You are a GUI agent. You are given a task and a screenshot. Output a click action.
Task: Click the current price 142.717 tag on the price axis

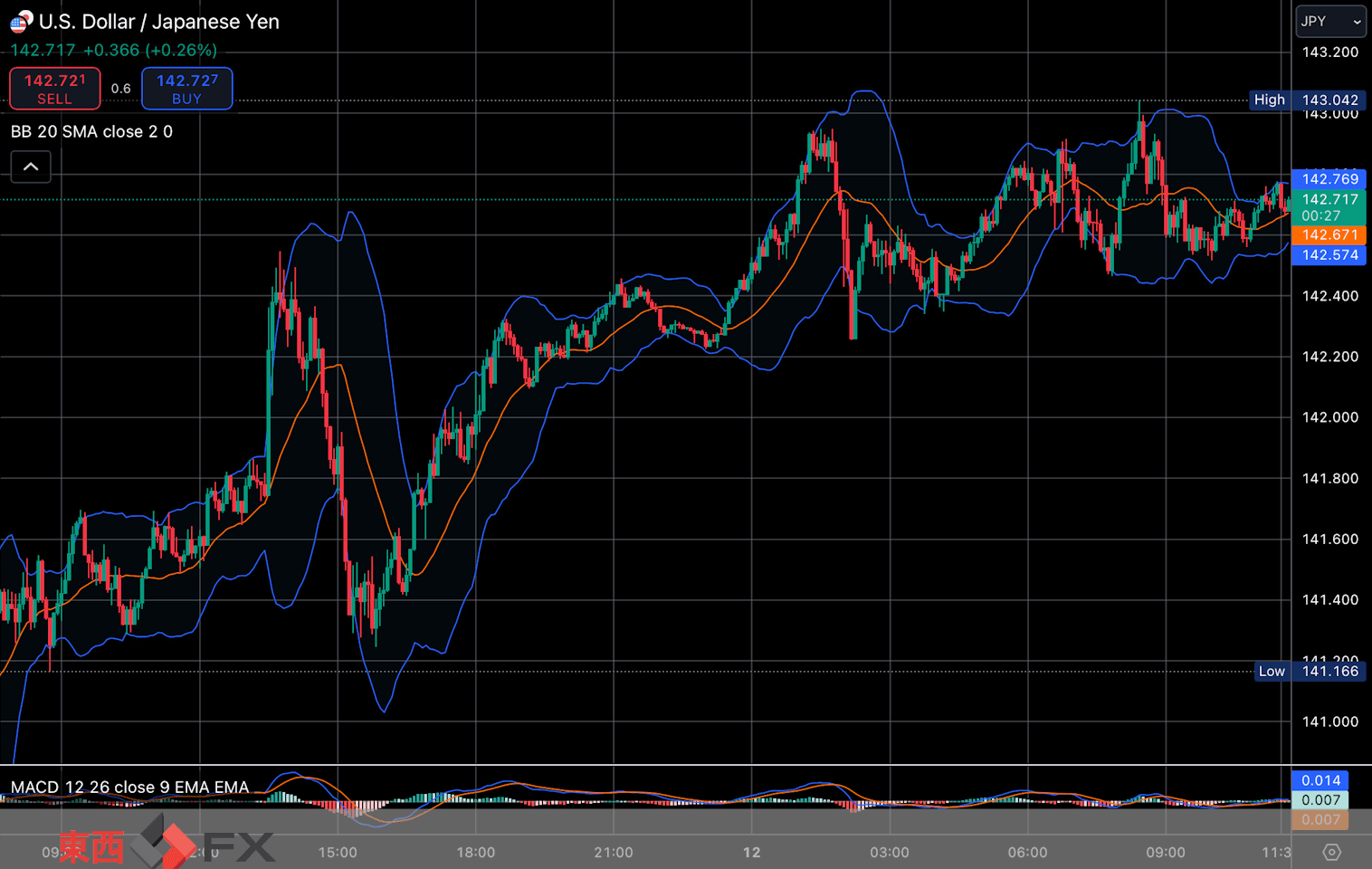[x=1329, y=207]
